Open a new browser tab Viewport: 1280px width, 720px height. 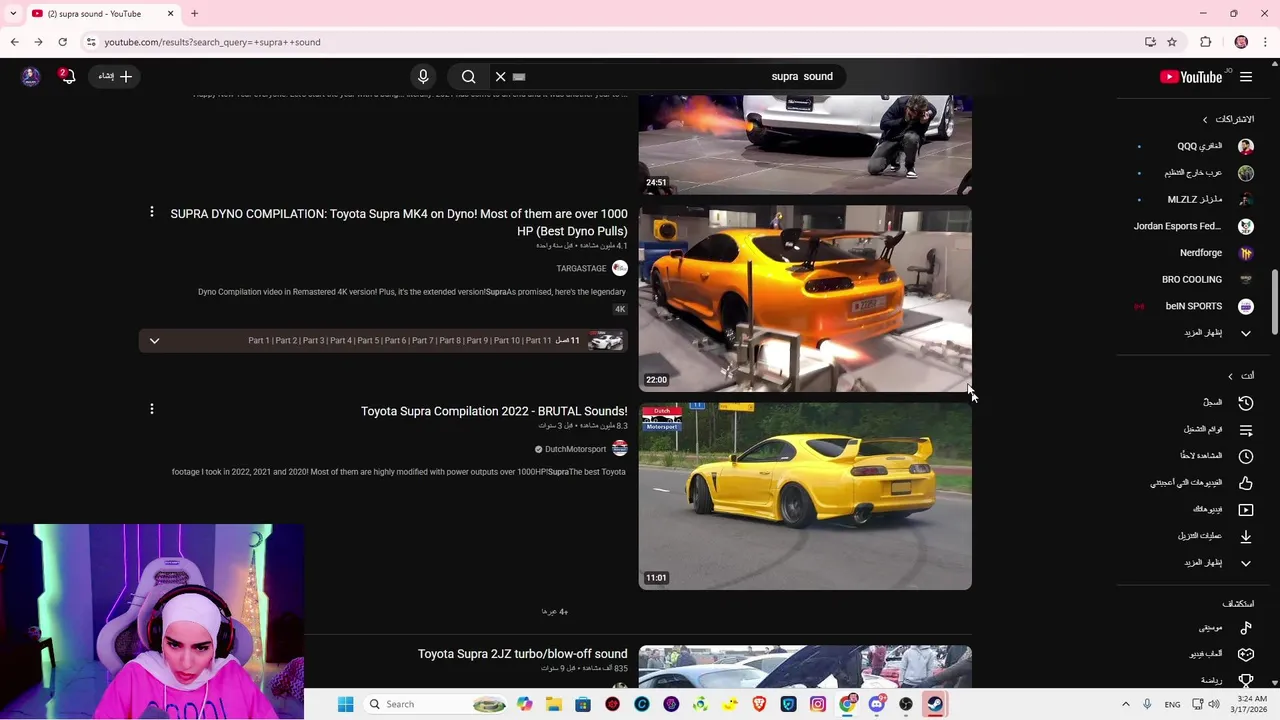coord(194,14)
